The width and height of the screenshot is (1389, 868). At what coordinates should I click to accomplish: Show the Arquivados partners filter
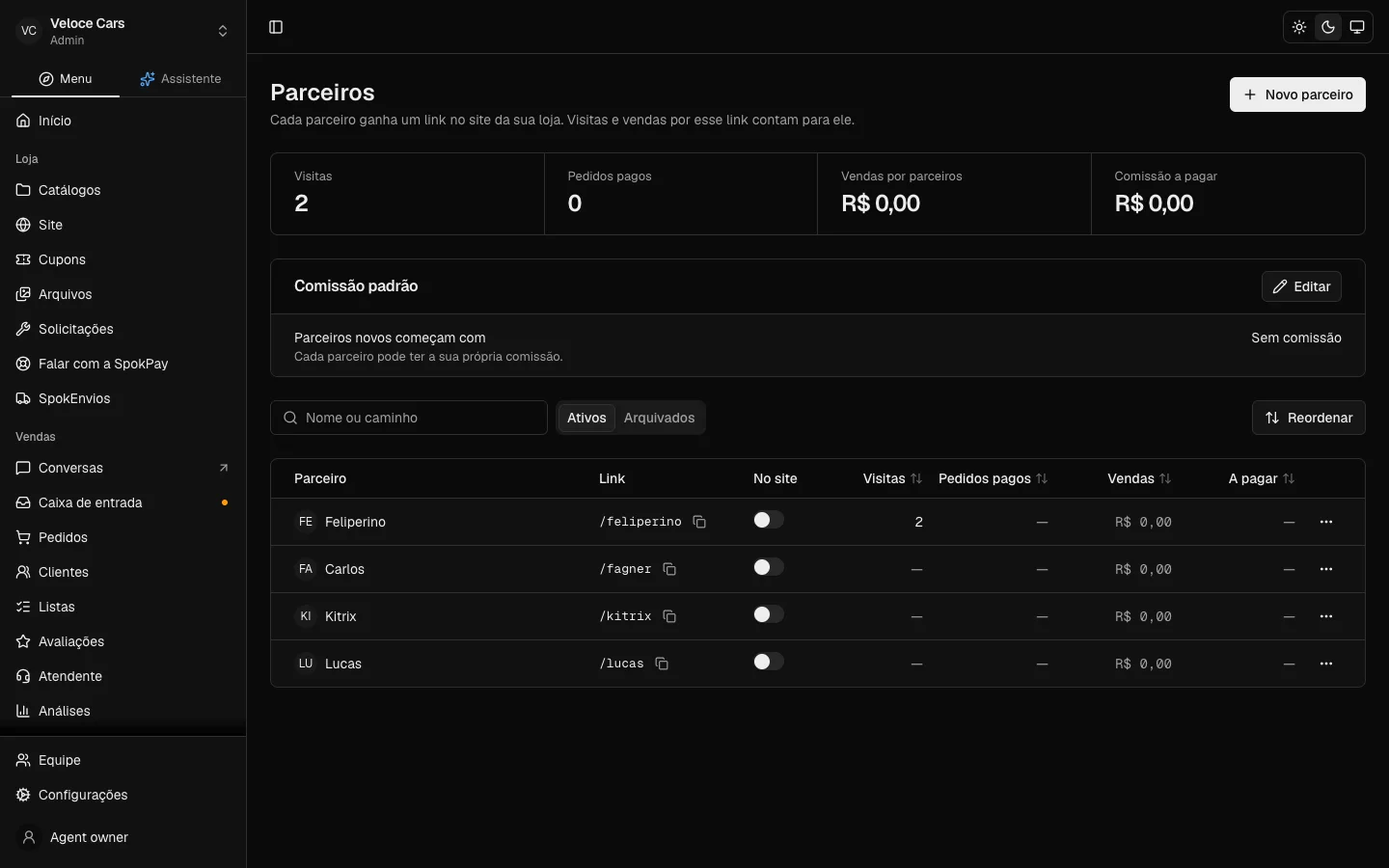[x=660, y=418]
